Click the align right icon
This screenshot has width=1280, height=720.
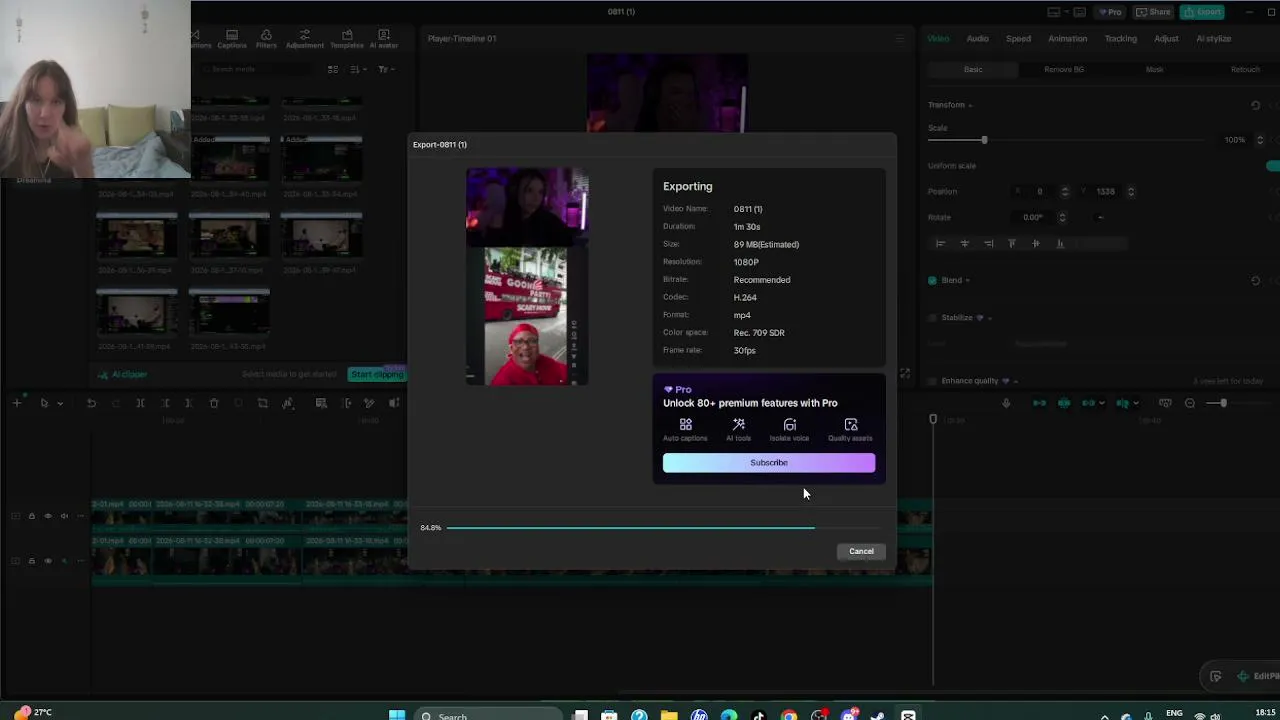point(988,243)
